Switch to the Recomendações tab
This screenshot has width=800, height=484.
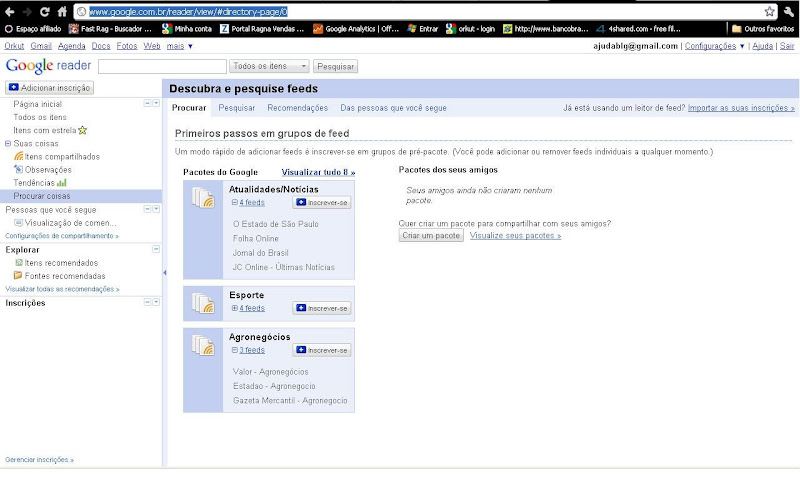point(297,108)
